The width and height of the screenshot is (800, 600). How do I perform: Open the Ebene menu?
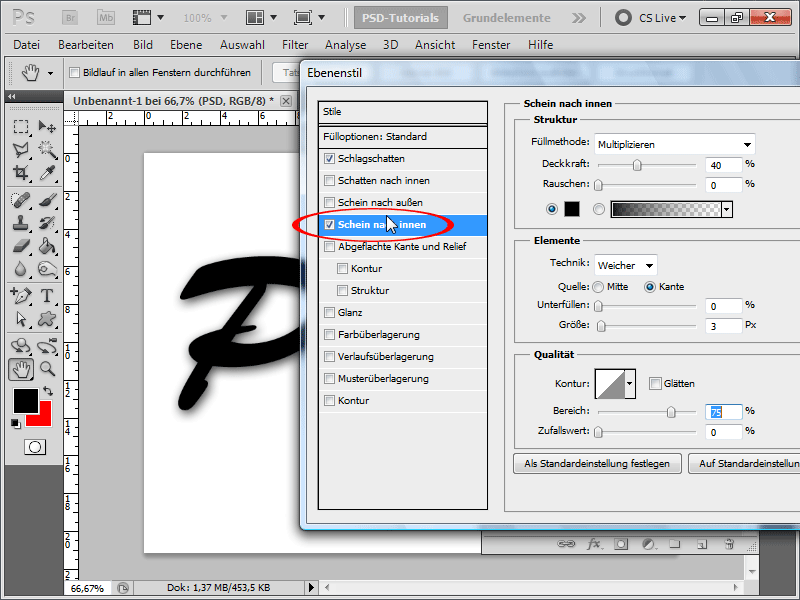pos(186,45)
